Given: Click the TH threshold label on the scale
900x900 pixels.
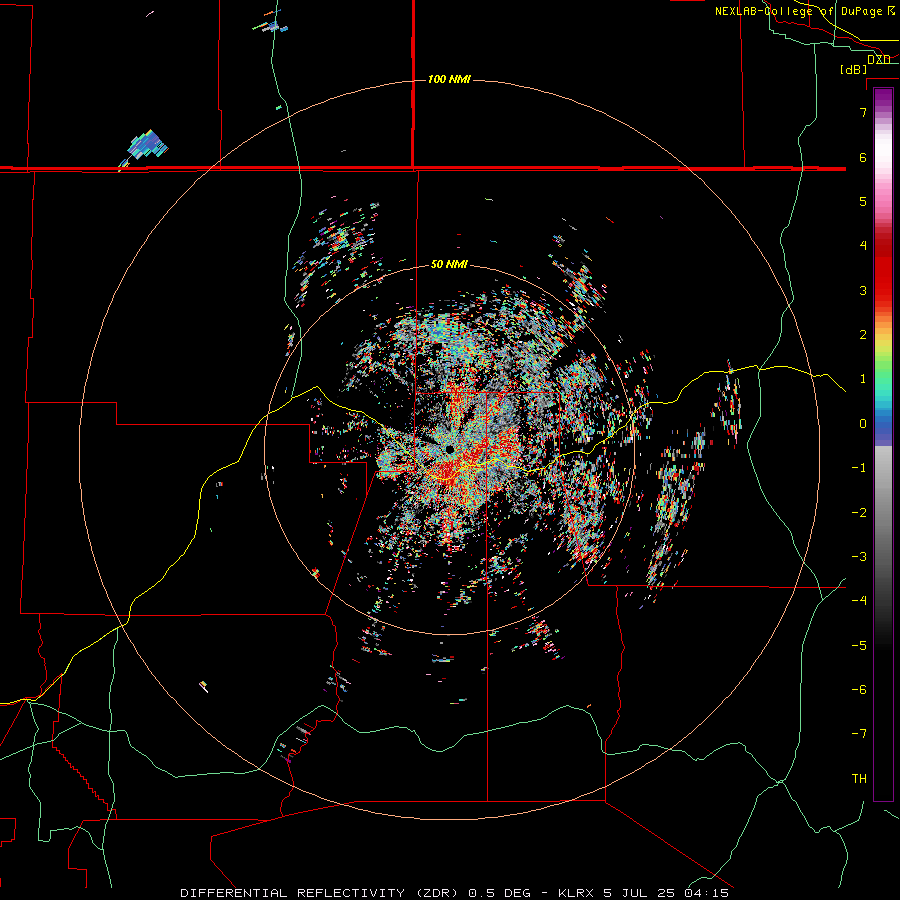Looking at the screenshot, I should click(859, 779).
